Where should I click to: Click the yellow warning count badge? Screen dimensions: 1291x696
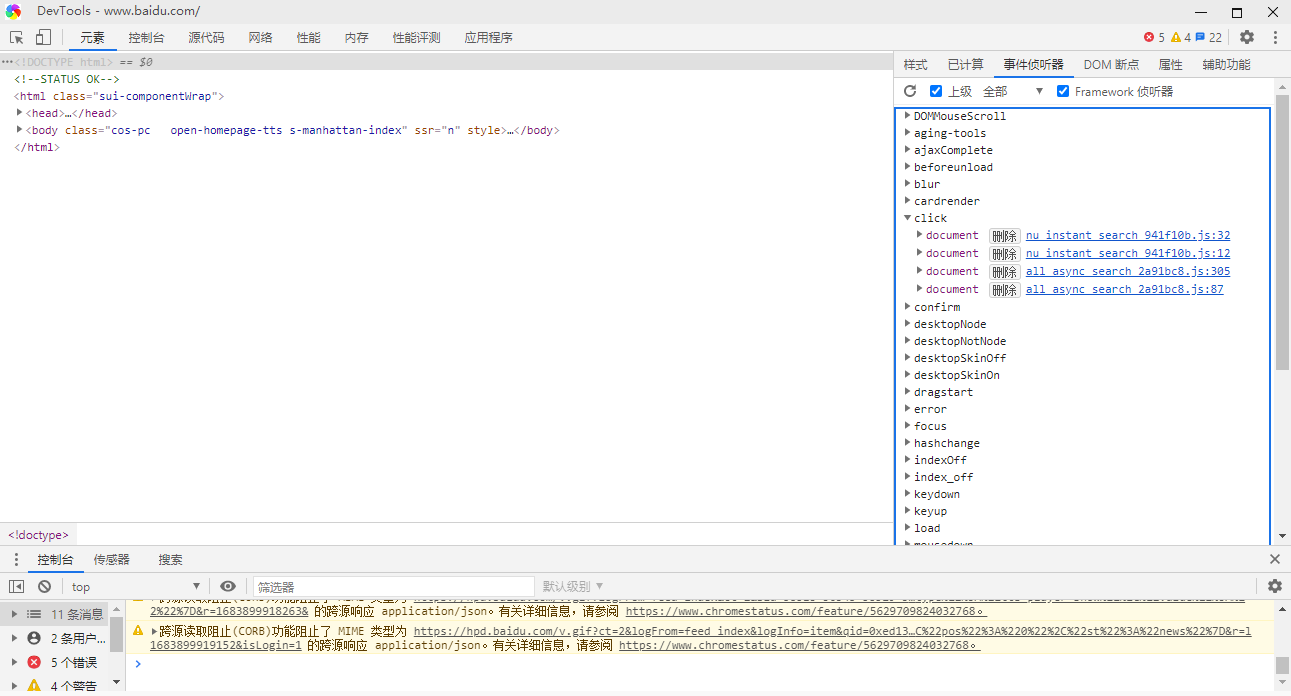point(1181,37)
